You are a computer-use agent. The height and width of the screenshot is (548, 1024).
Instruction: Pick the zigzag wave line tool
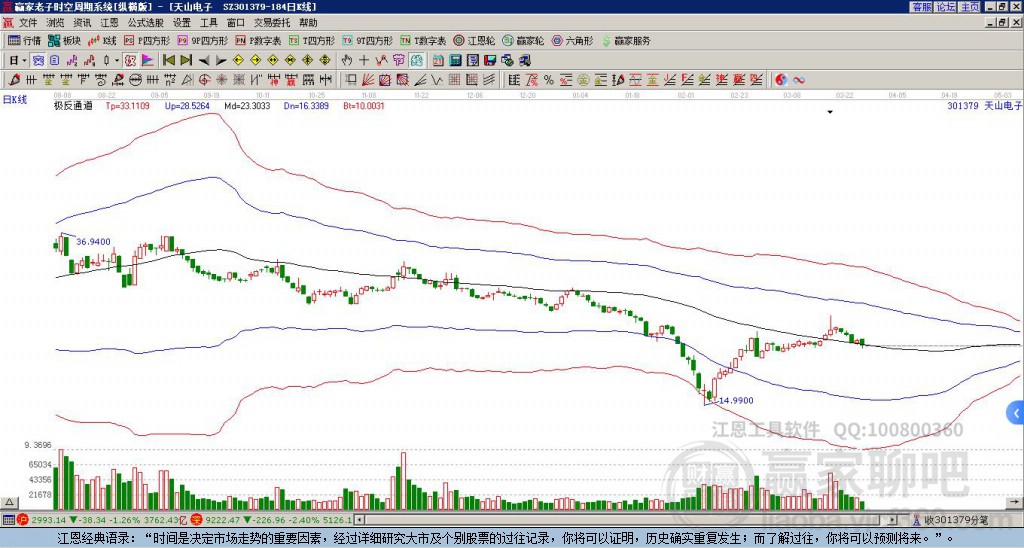pos(437,80)
